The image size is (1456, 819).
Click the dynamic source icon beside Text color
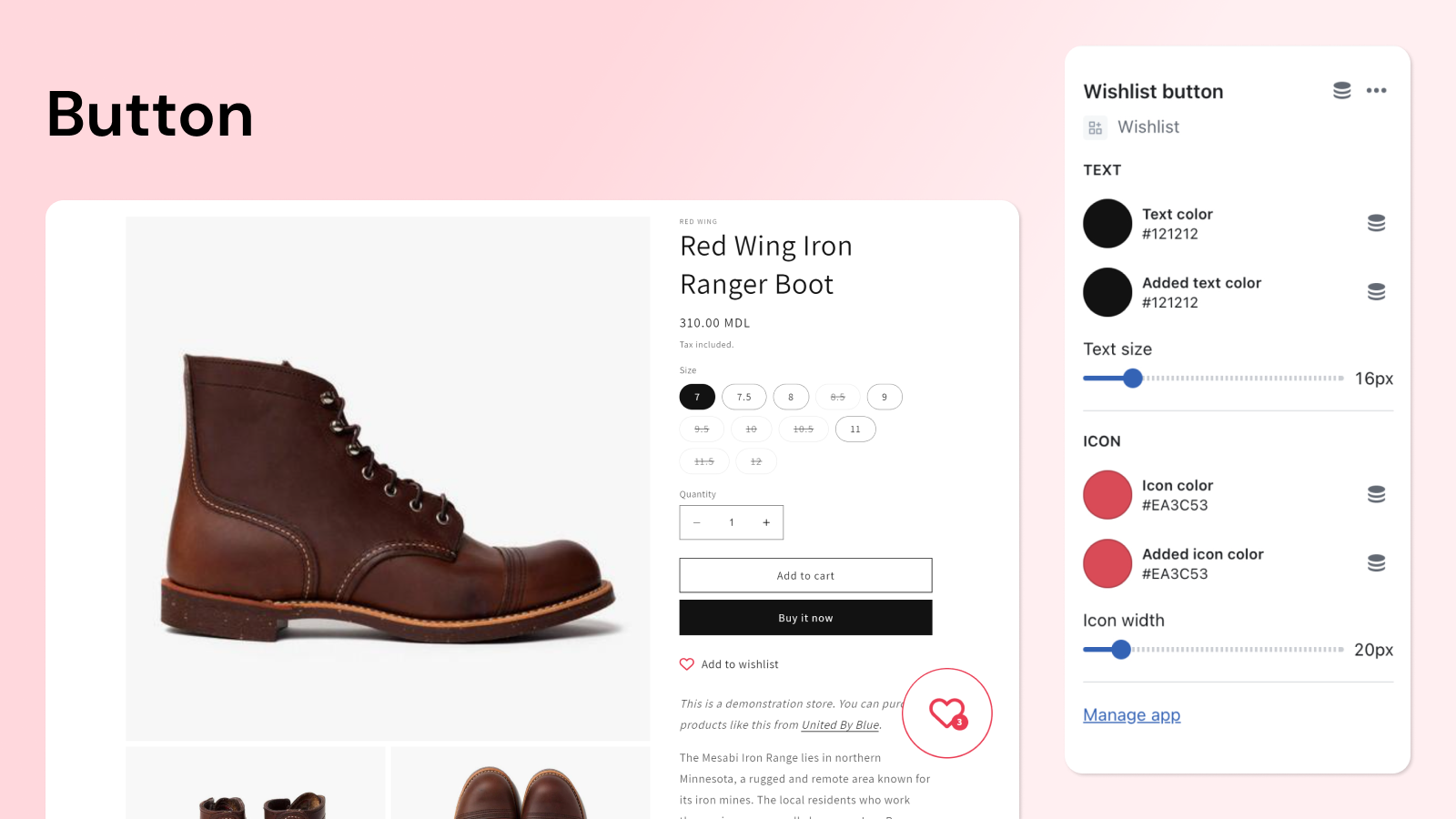[1376, 223]
